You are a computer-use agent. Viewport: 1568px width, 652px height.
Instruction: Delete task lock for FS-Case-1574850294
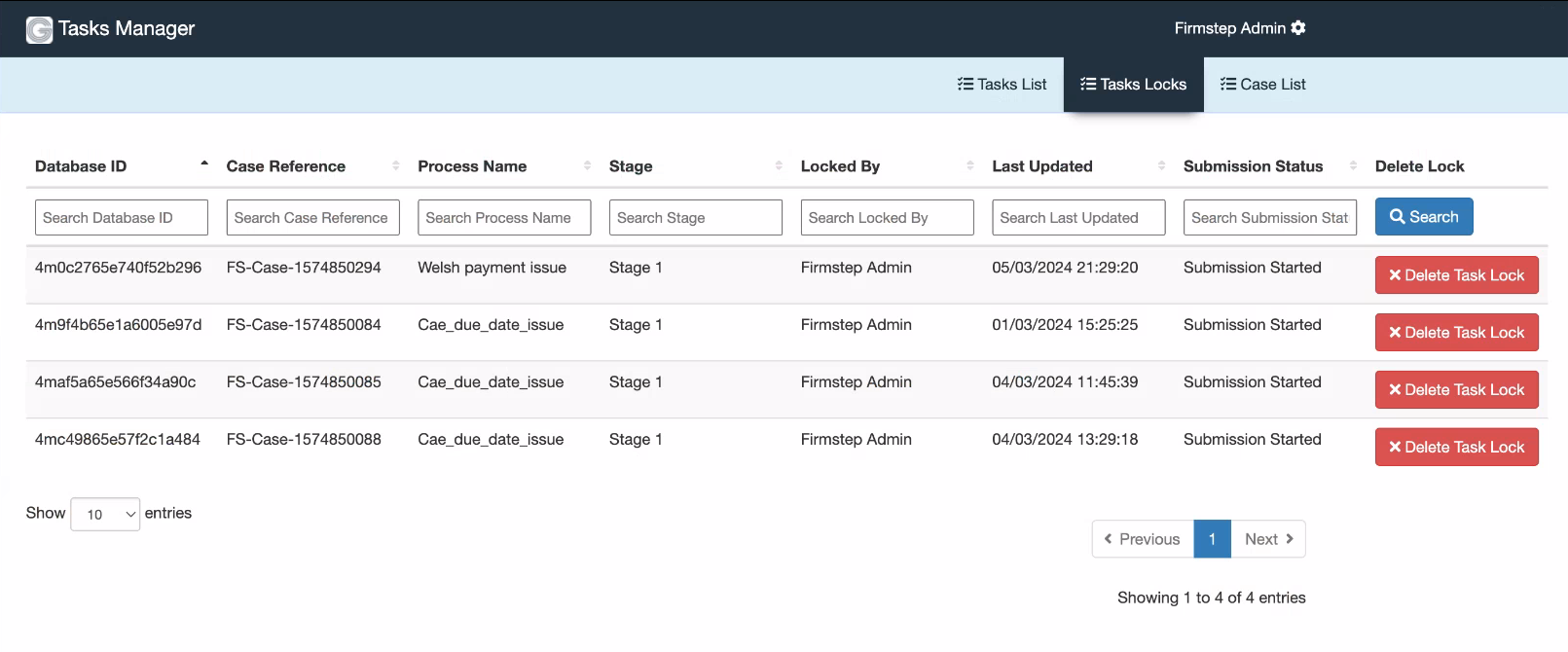pyautogui.click(x=1456, y=275)
